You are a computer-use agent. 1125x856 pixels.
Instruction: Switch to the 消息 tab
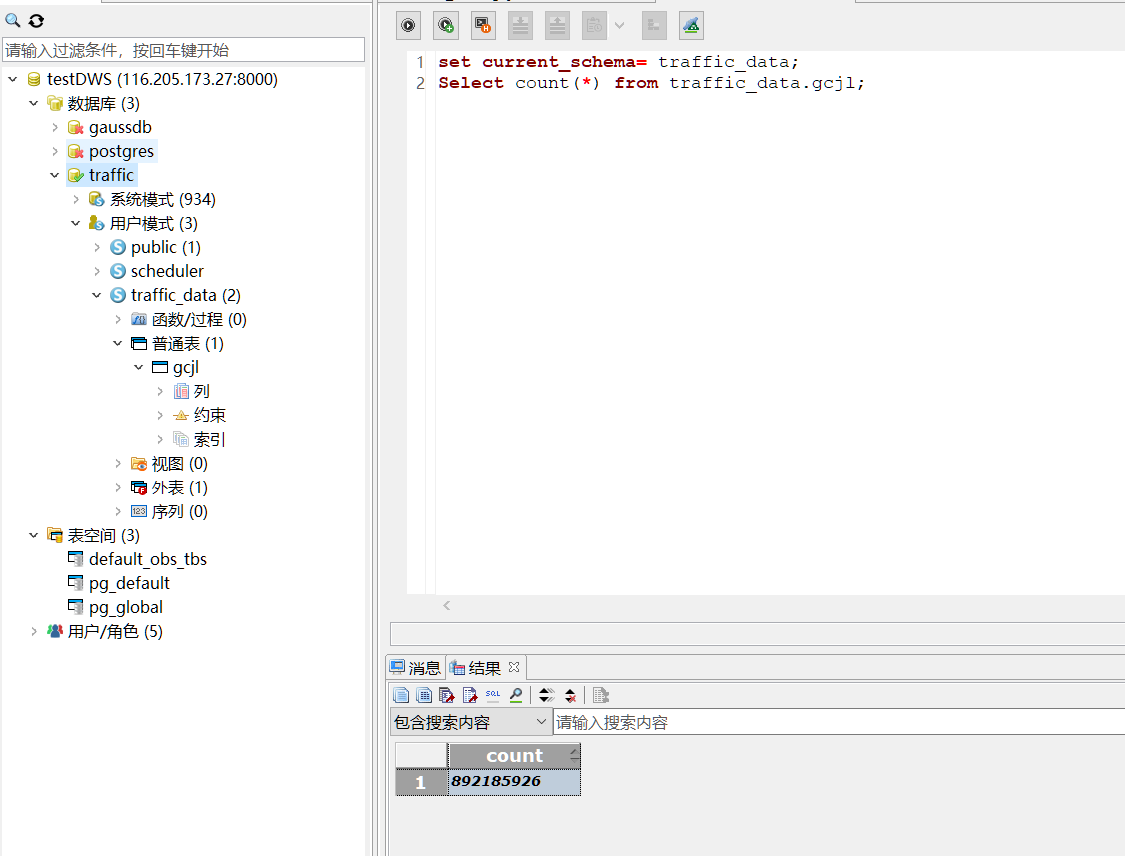(415, 668)
